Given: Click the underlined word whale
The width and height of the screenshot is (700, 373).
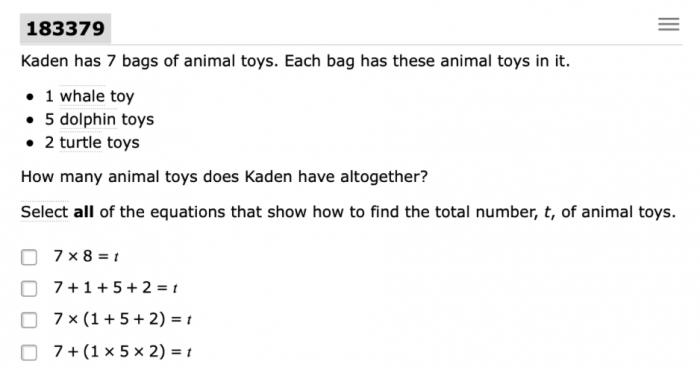Looking at the screenshot, I should (x=83, y=96).
